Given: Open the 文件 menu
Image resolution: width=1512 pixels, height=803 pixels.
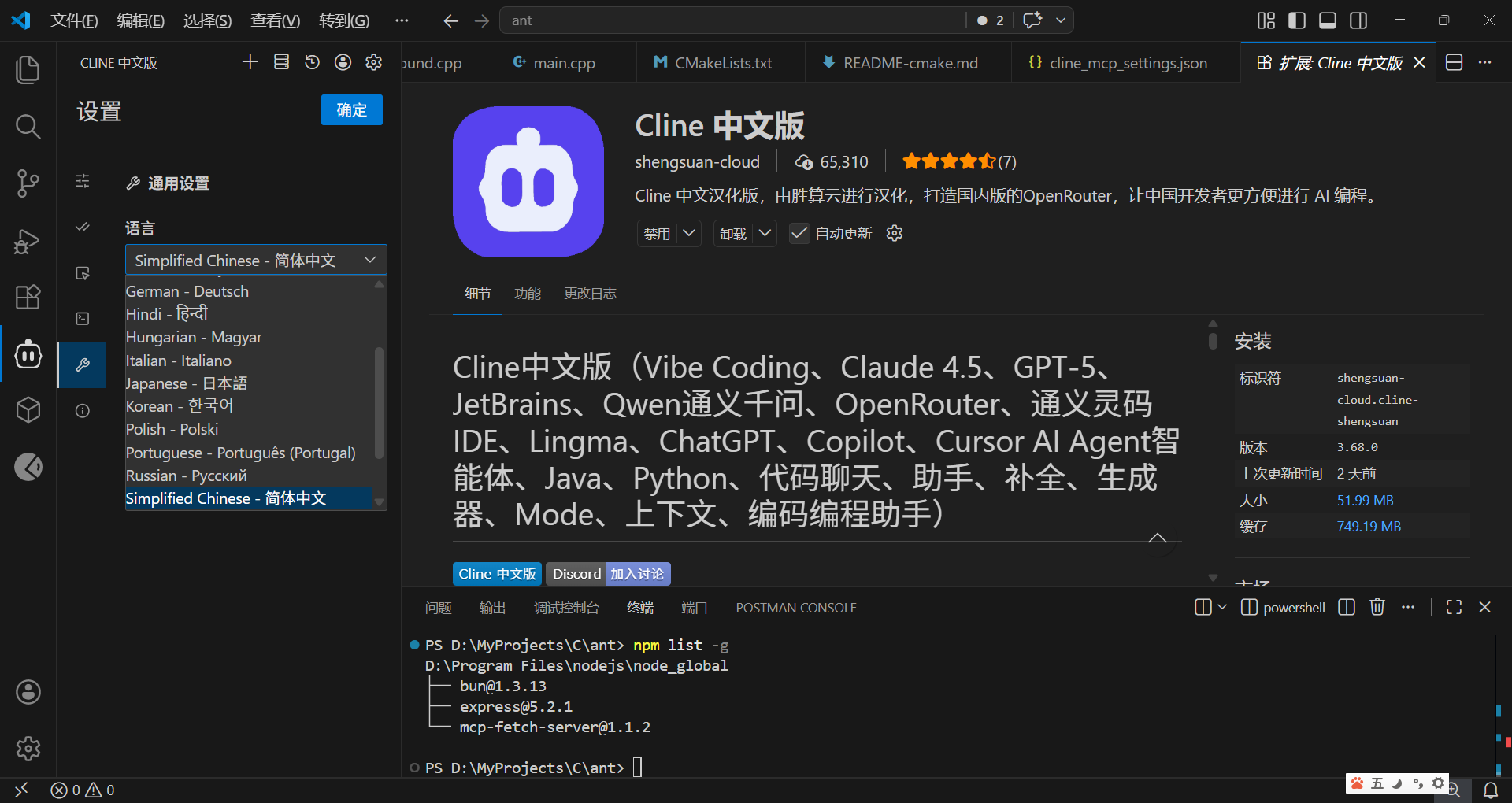Looking at the screenshot, I should pos(74,20).
